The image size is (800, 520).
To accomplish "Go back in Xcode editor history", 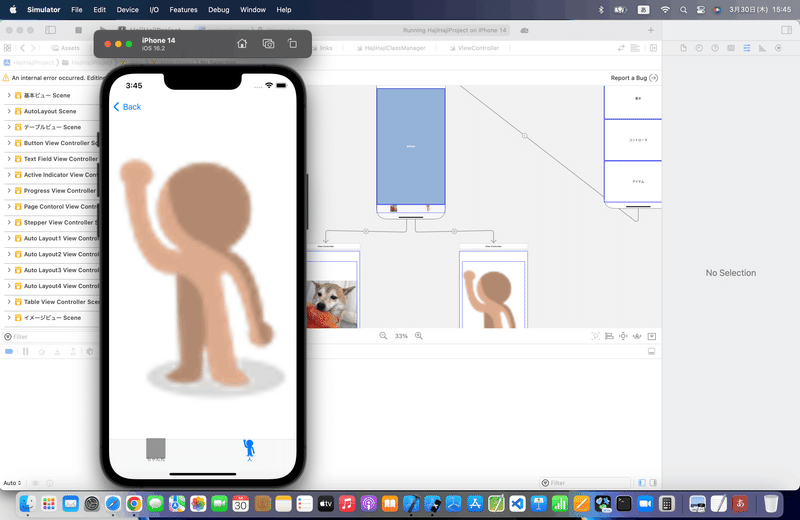I will [x=22, y=48].
